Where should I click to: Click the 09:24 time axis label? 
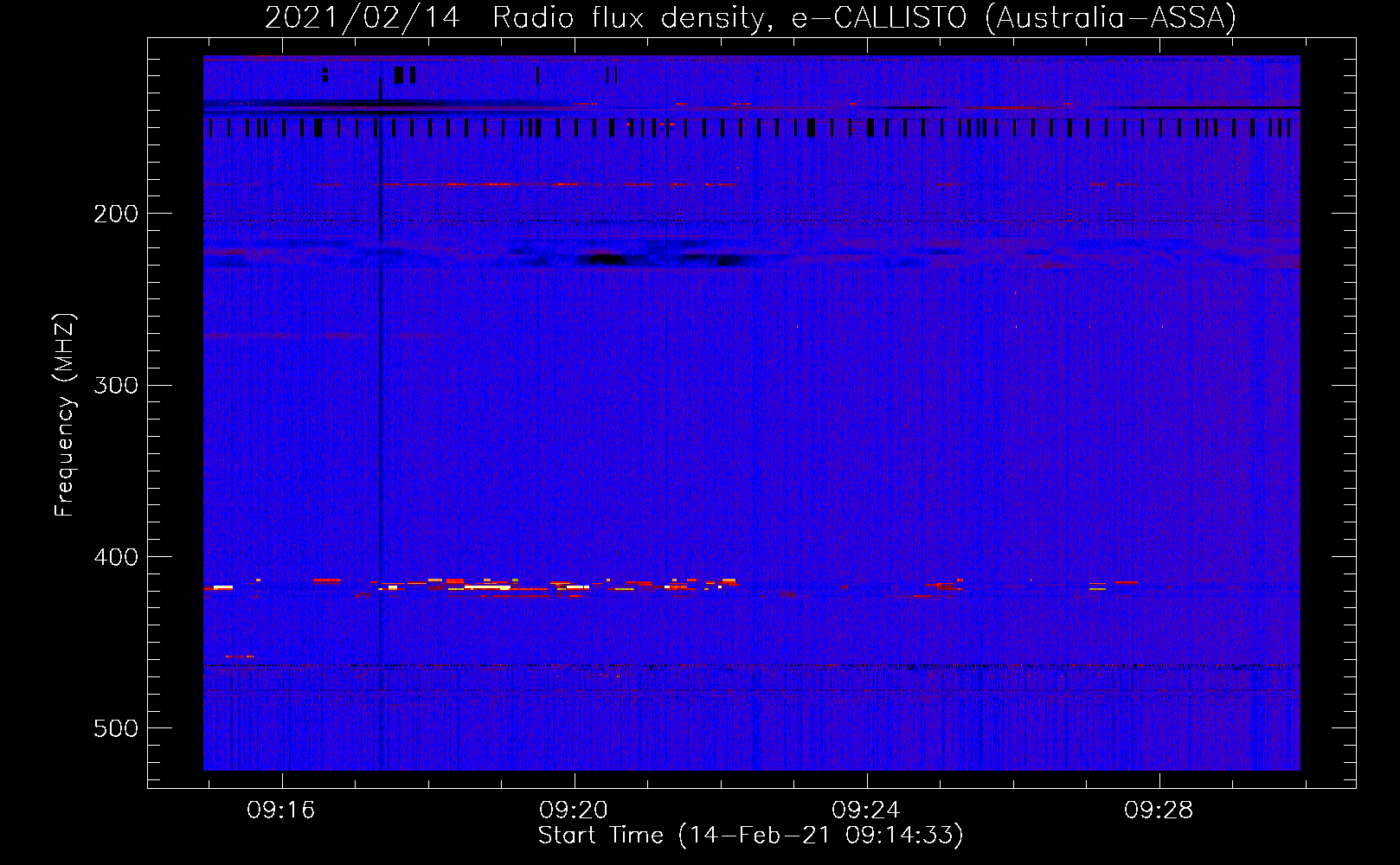coord(866,811)
